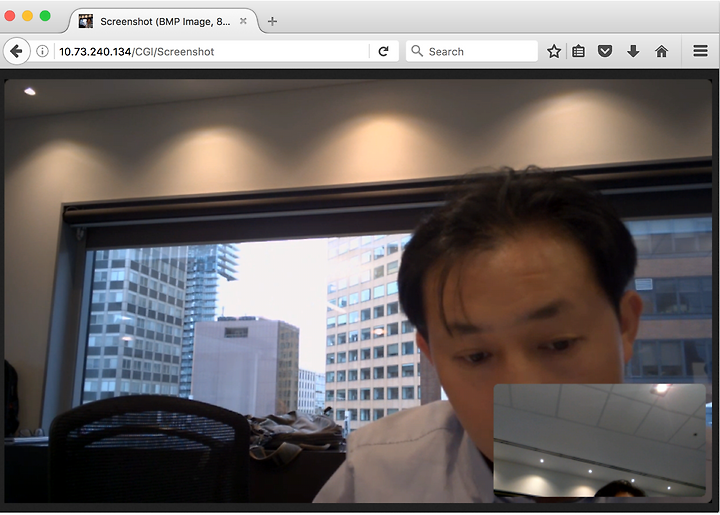Click the tab favicon thumbnail

click(x=86, y=21)
